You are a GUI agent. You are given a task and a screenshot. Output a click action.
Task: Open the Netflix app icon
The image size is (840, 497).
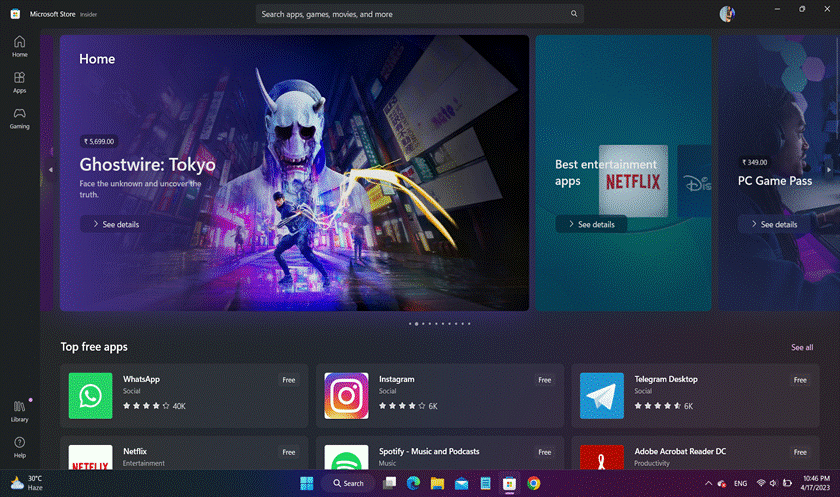coord(91,457)
